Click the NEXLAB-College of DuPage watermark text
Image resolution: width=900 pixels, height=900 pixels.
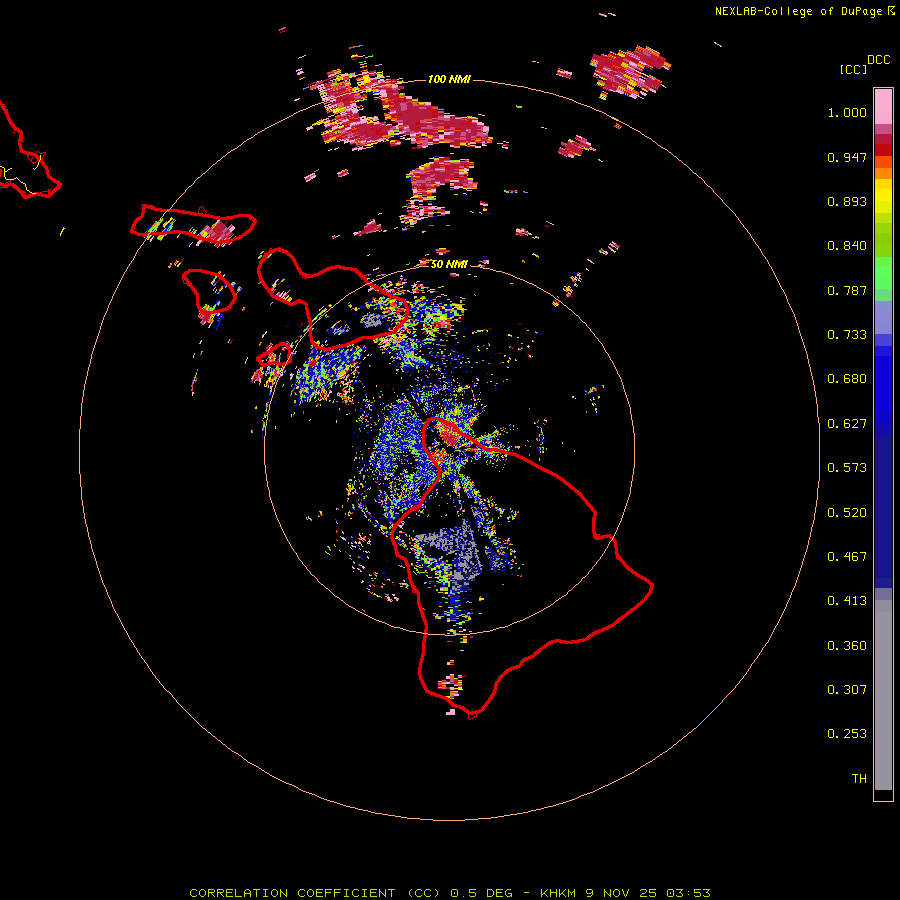pyautogui.click(x=798, y=11)
